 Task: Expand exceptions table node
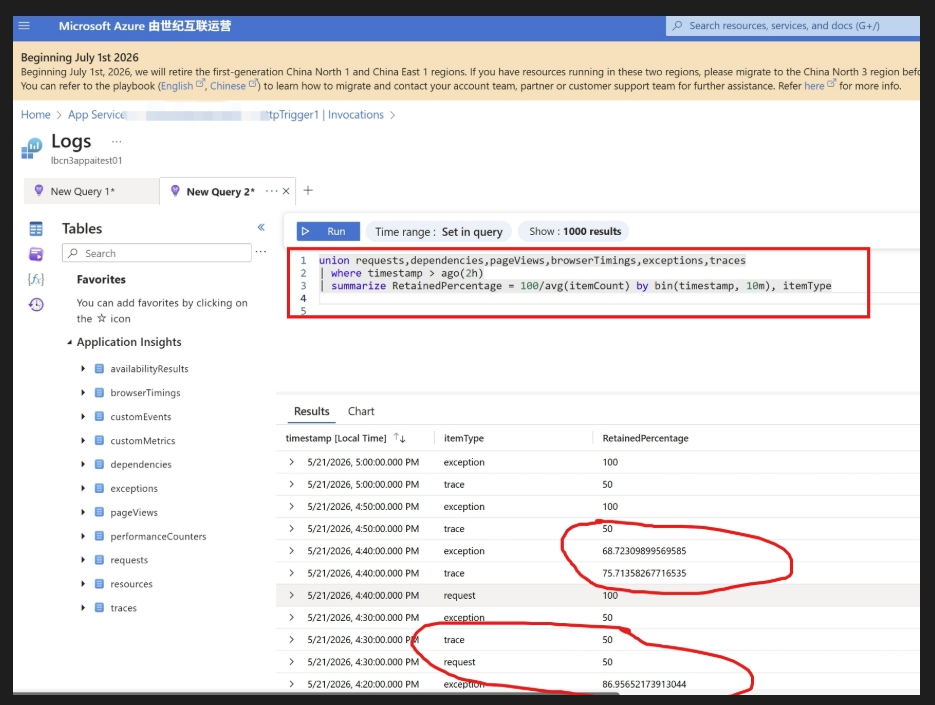point(83,488)
